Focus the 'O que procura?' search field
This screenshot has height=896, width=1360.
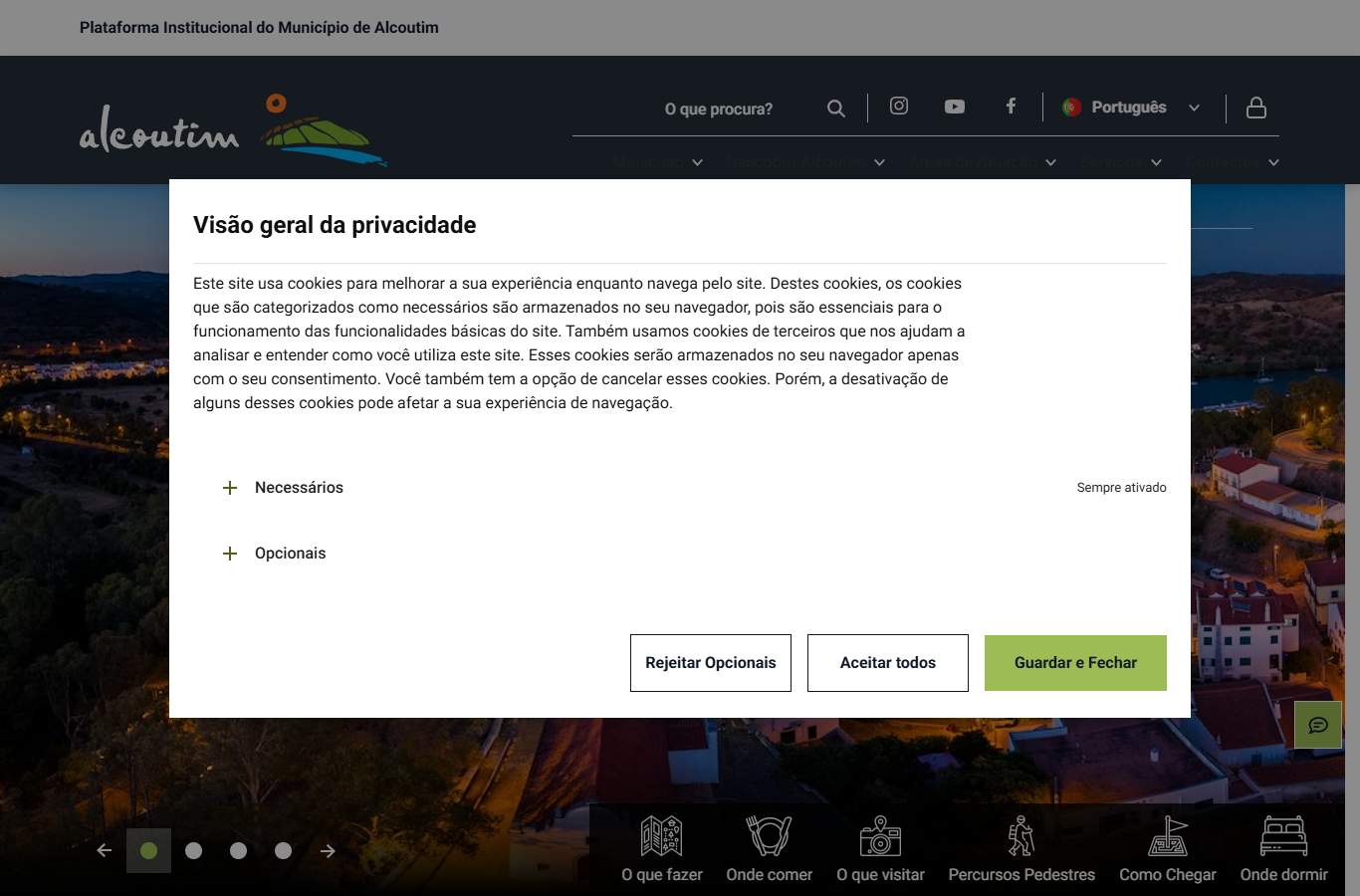(719, 109)
